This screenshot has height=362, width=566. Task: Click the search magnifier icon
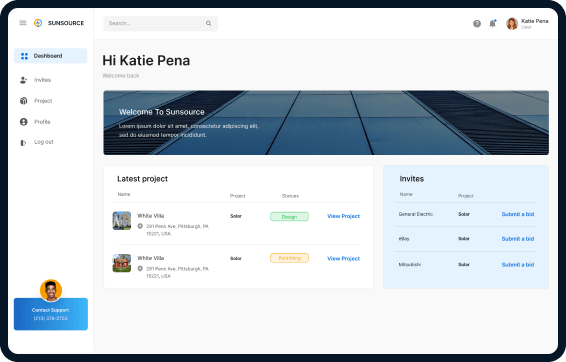click(x=209, y=23)
